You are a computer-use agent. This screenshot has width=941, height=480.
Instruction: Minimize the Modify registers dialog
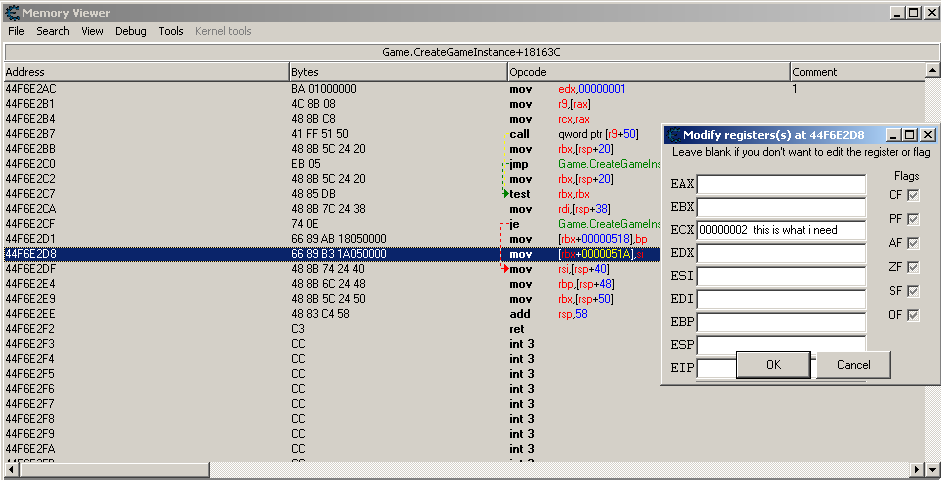pyautogui.click(x=894, y=134)
